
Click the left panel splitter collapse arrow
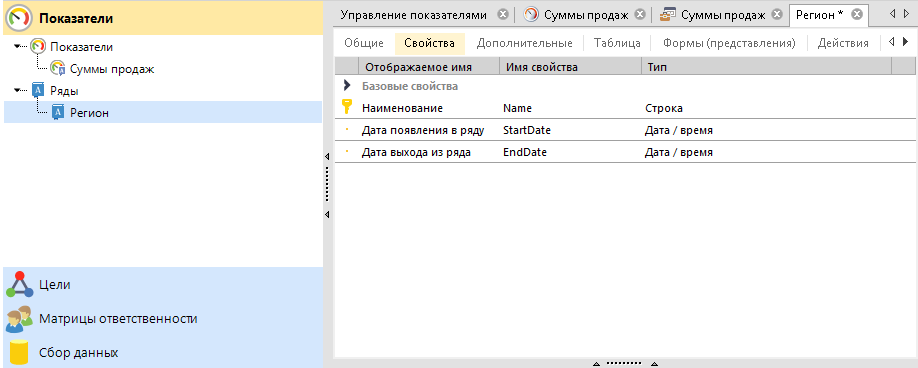(x=327, y=156)
